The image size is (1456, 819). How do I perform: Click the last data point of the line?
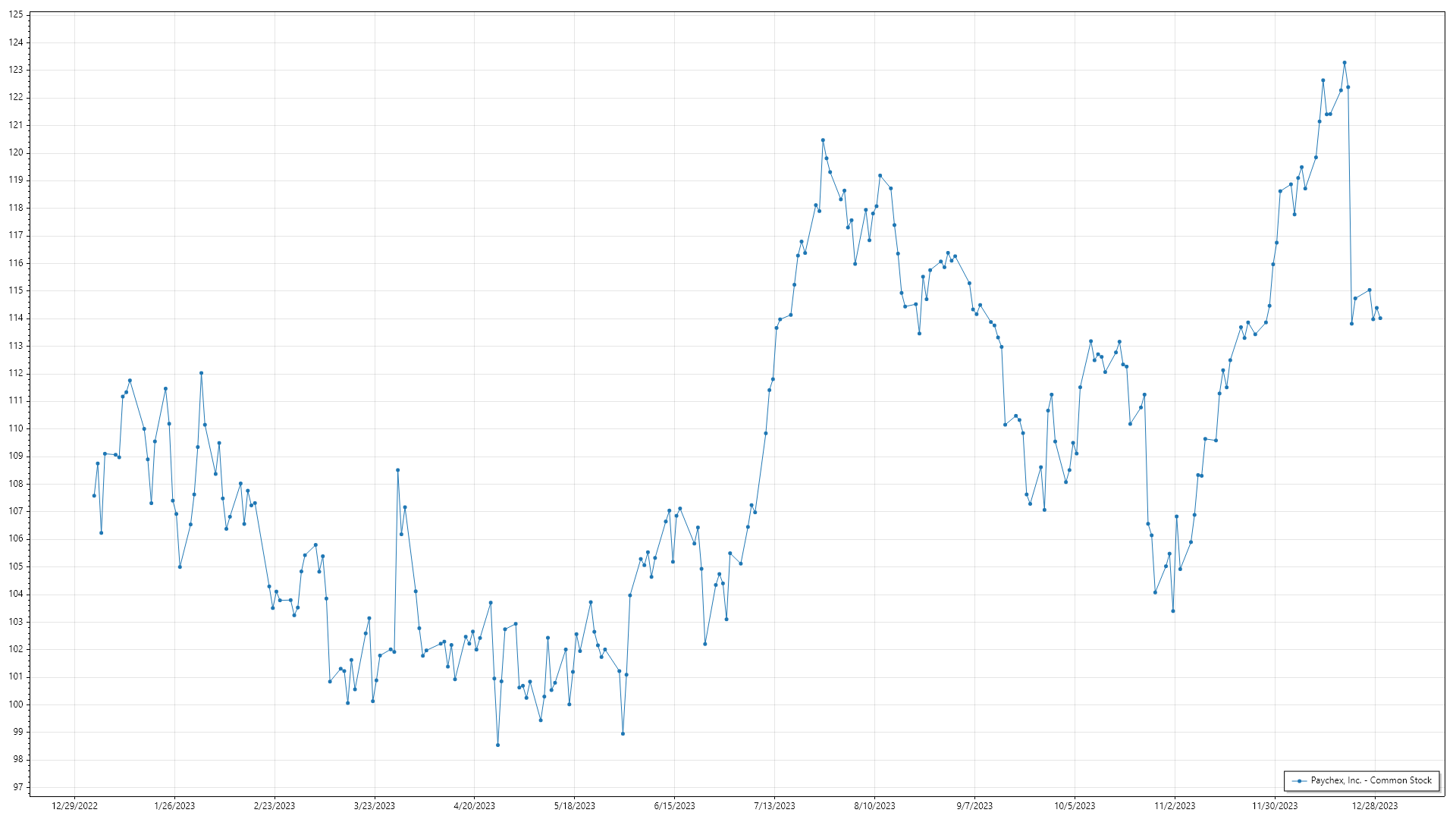tap(1380, 318)
